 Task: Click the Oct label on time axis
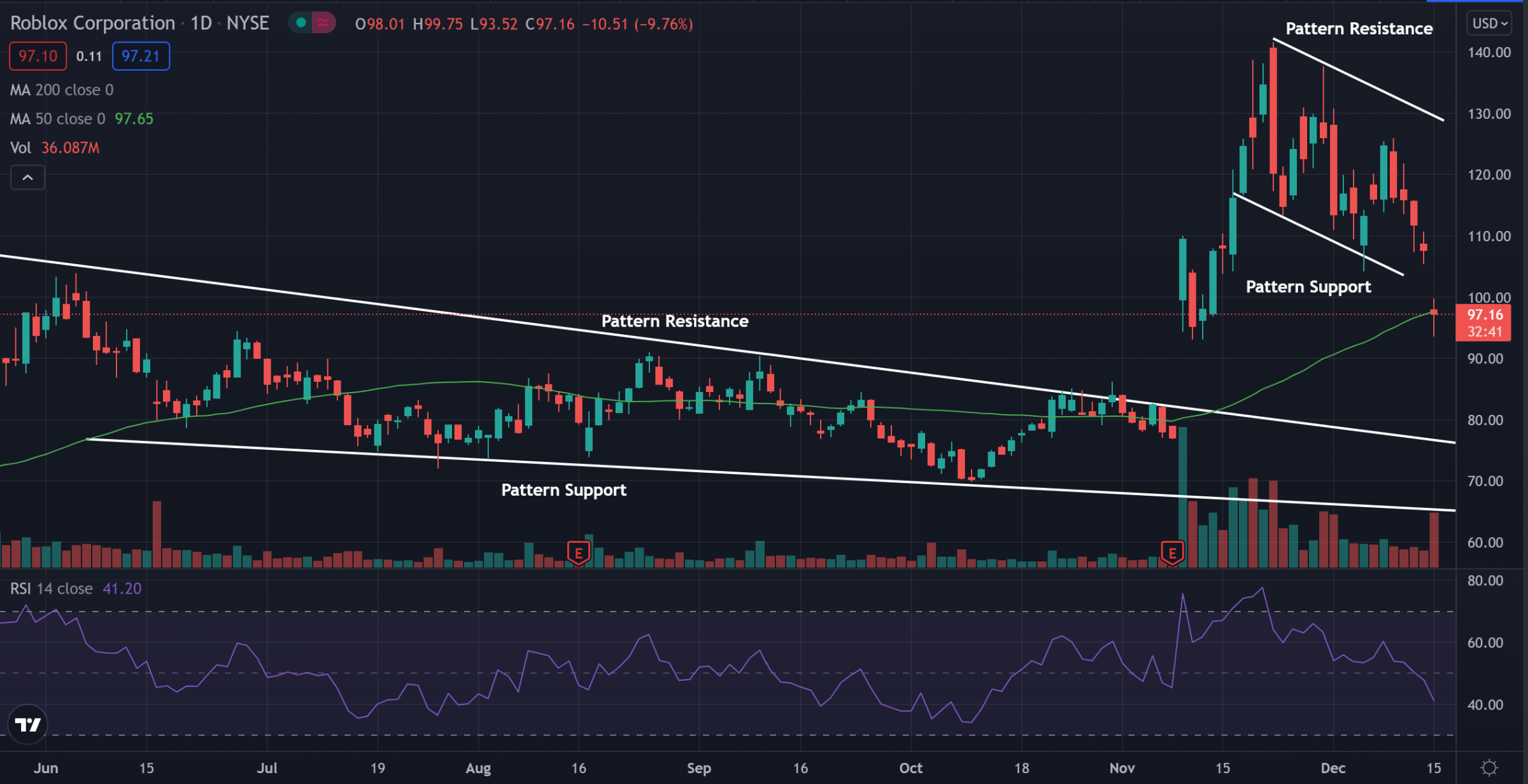910,768
